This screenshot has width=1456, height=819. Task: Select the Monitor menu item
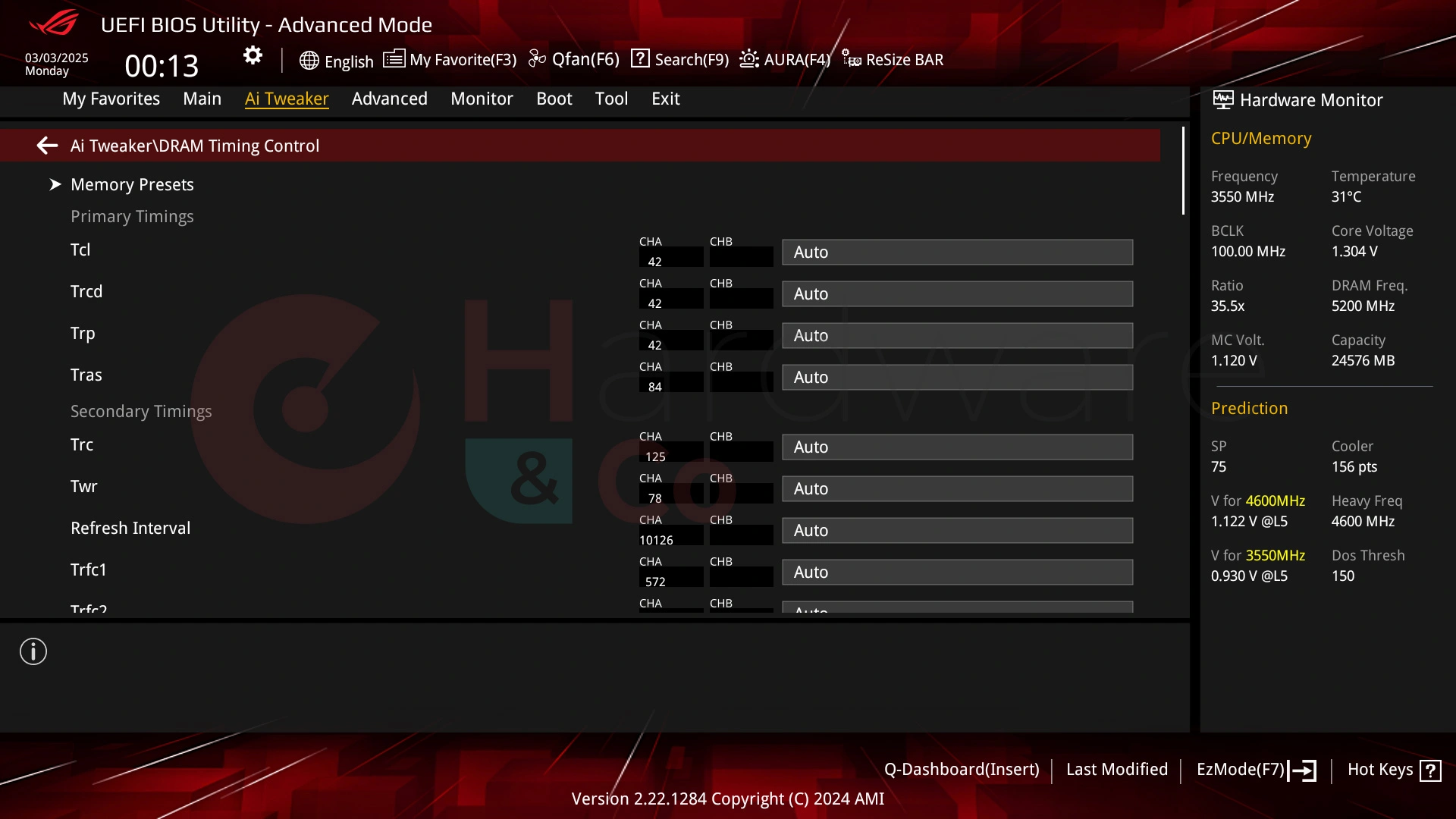(x=482, y=98)
